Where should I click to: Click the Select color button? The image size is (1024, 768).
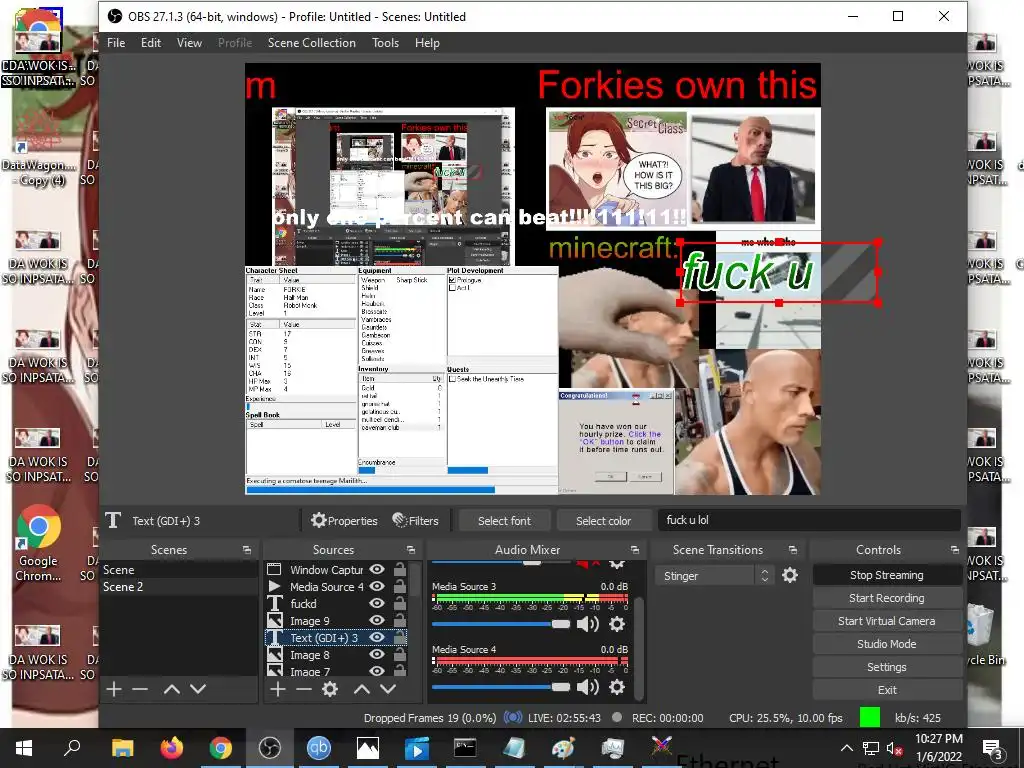click(603, 520)
